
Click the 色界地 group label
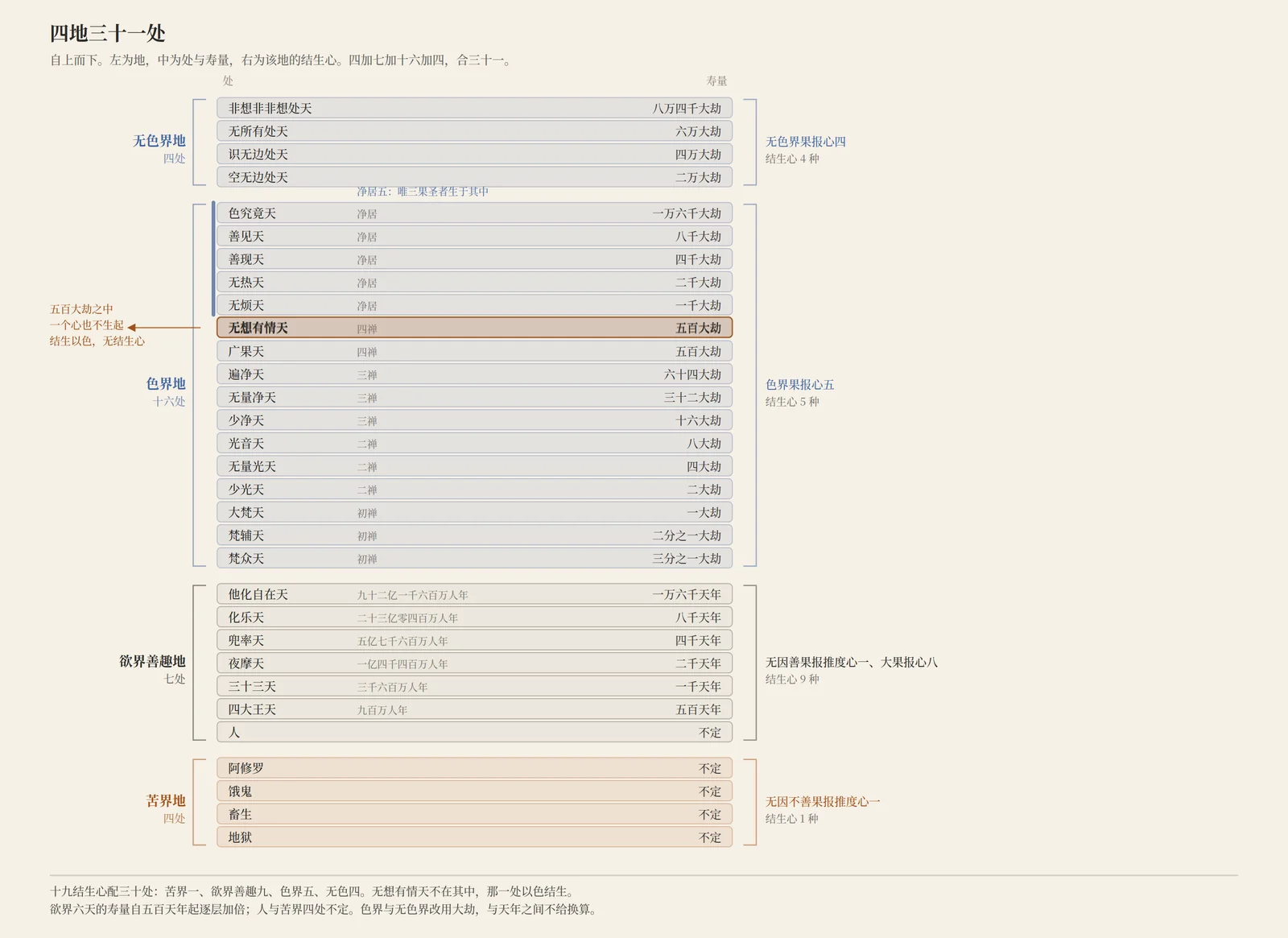point(166,384)
